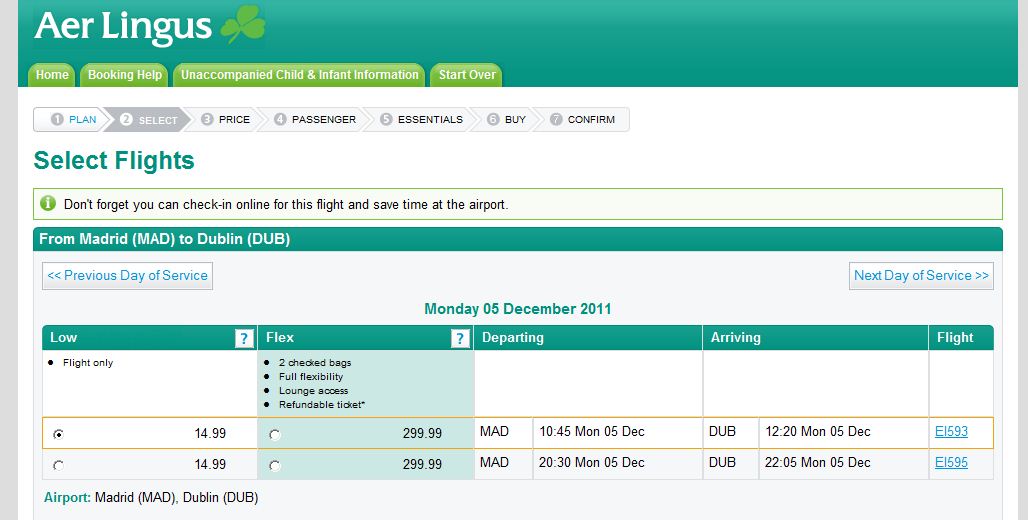1028x520 pixels.
Task: Click the Refundable ticket* bullet
Action: coord(322,405)
